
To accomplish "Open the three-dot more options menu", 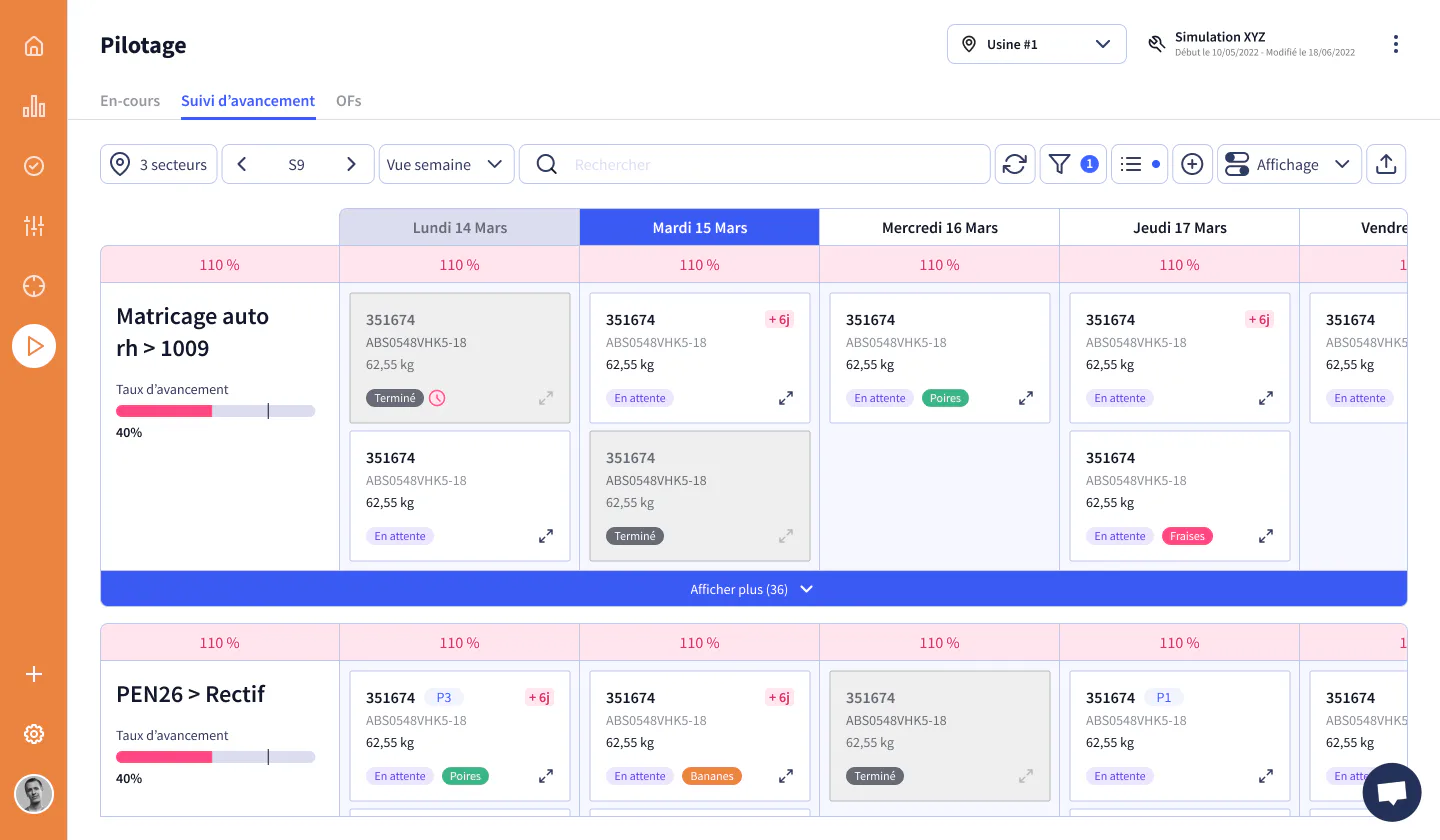I will tap(1396, 44).
